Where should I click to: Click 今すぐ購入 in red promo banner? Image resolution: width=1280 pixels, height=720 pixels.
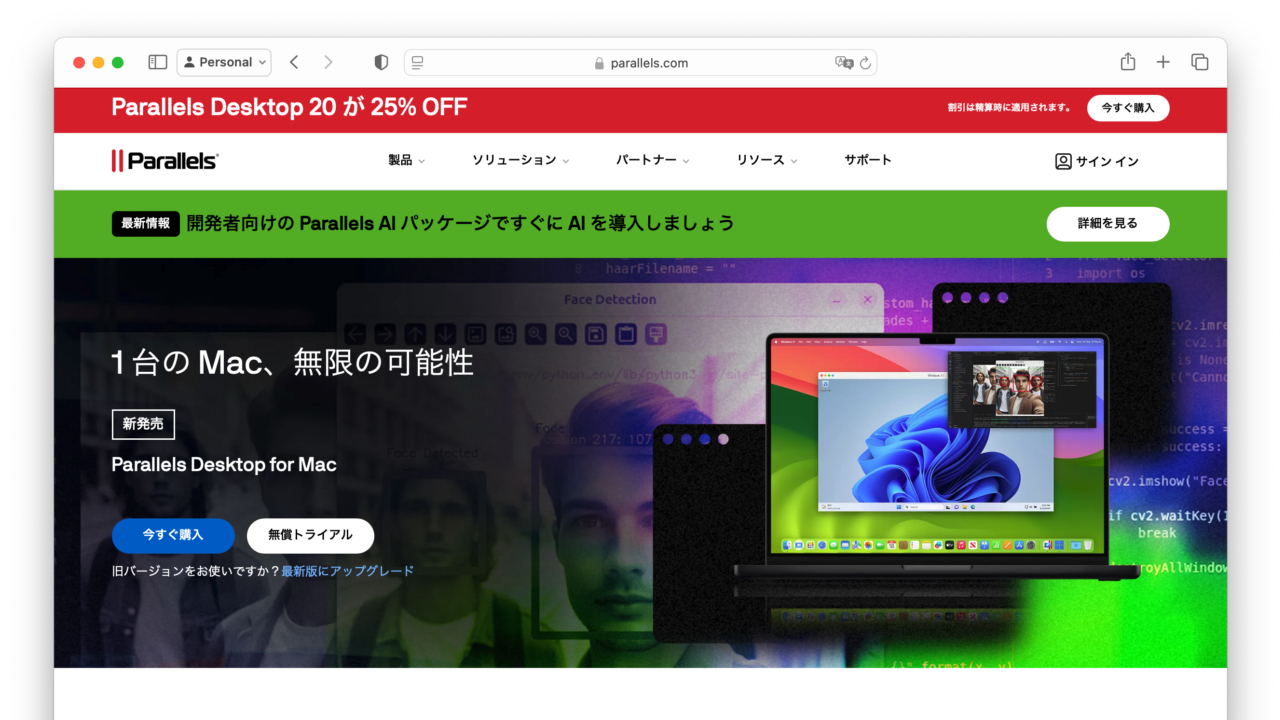coord(1128,108)
